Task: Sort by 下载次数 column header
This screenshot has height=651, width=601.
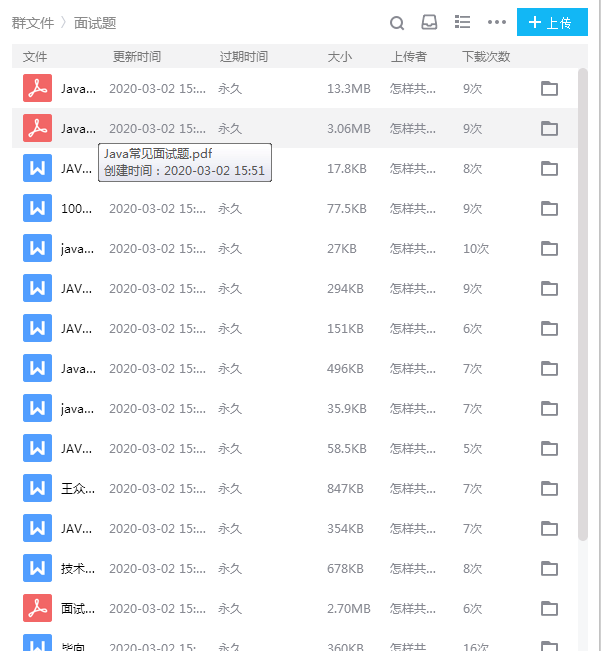Action: point(486,56)
